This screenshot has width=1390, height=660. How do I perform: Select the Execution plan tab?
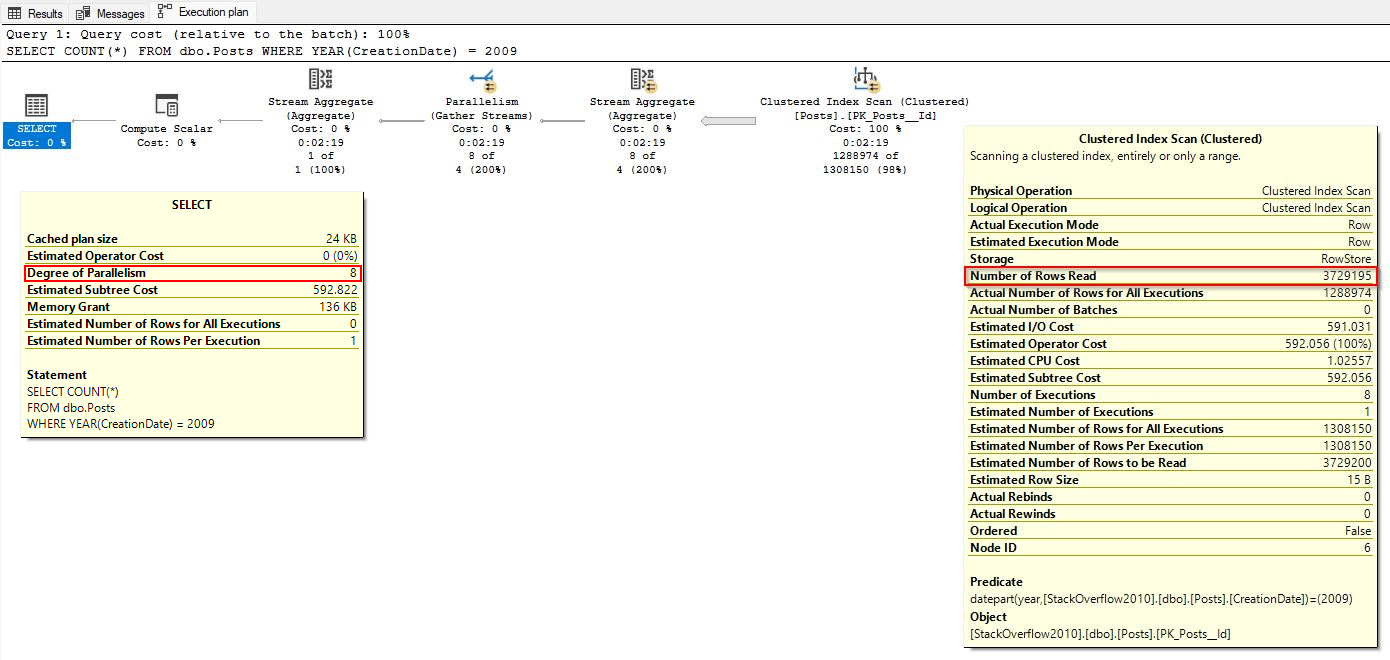pos(205,12)
